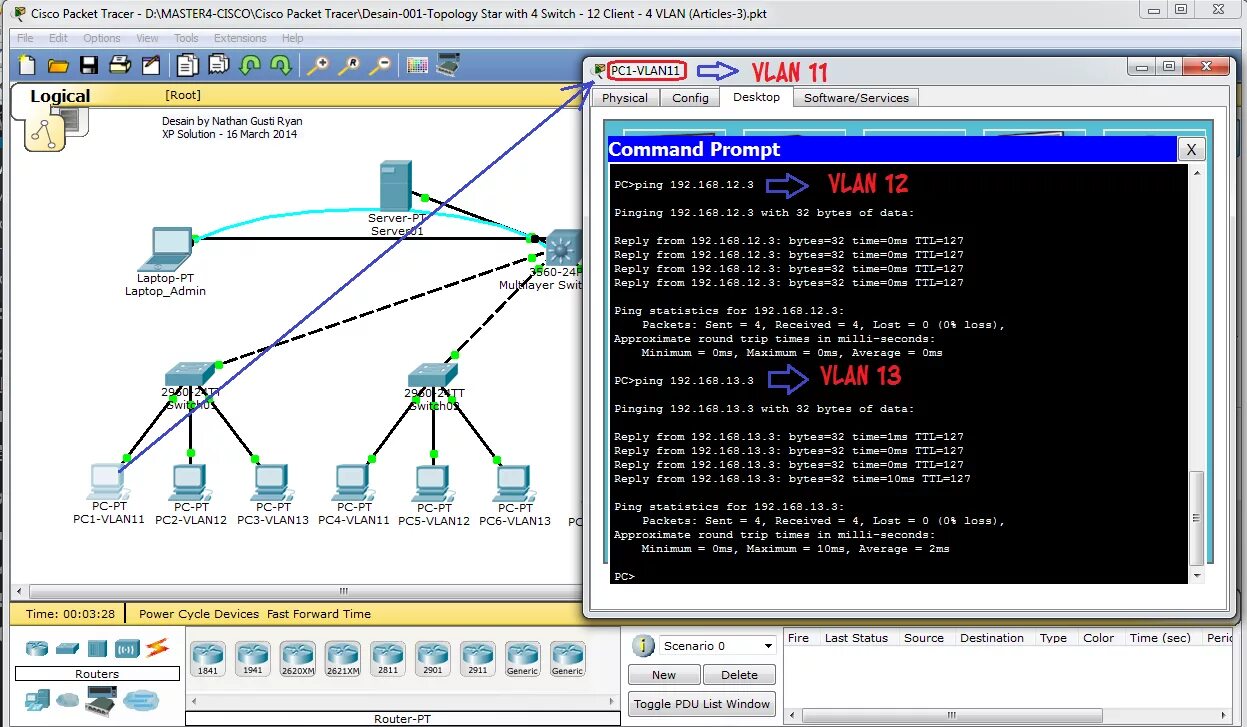Click Fast Forward Time
Image resolution: width=1247 pixels, height=727 pixels.
point(319,614)
